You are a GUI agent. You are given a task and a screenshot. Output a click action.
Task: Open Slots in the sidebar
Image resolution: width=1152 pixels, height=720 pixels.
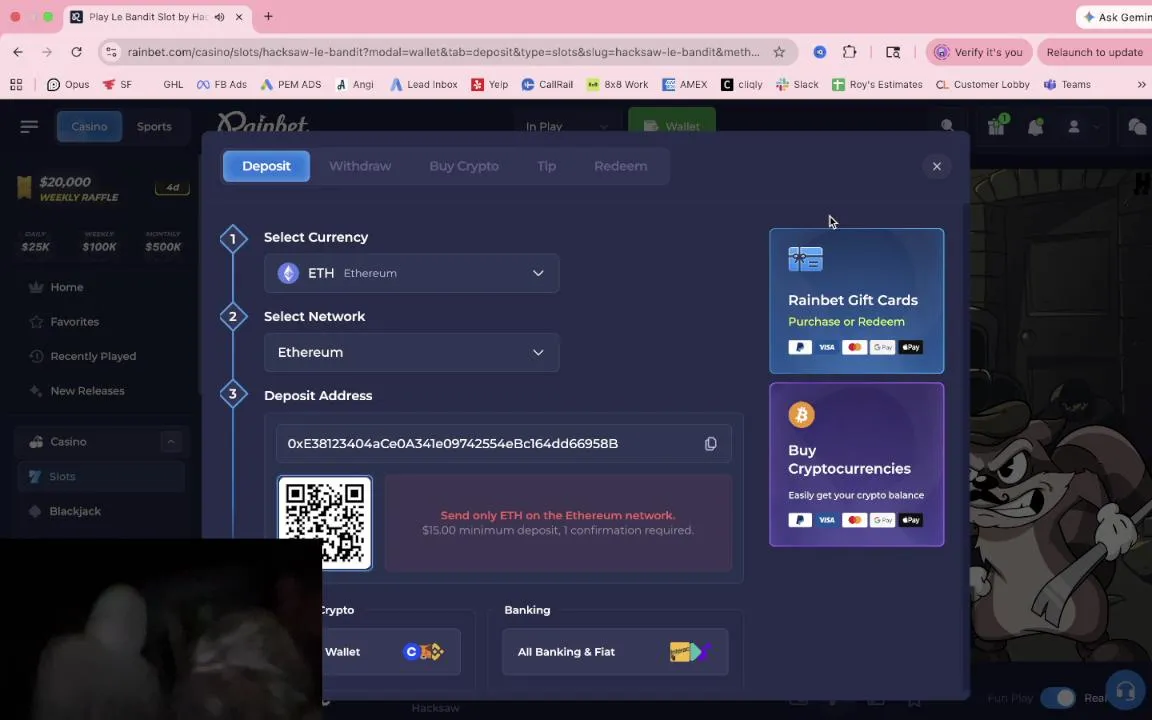[x=101, y=477]
